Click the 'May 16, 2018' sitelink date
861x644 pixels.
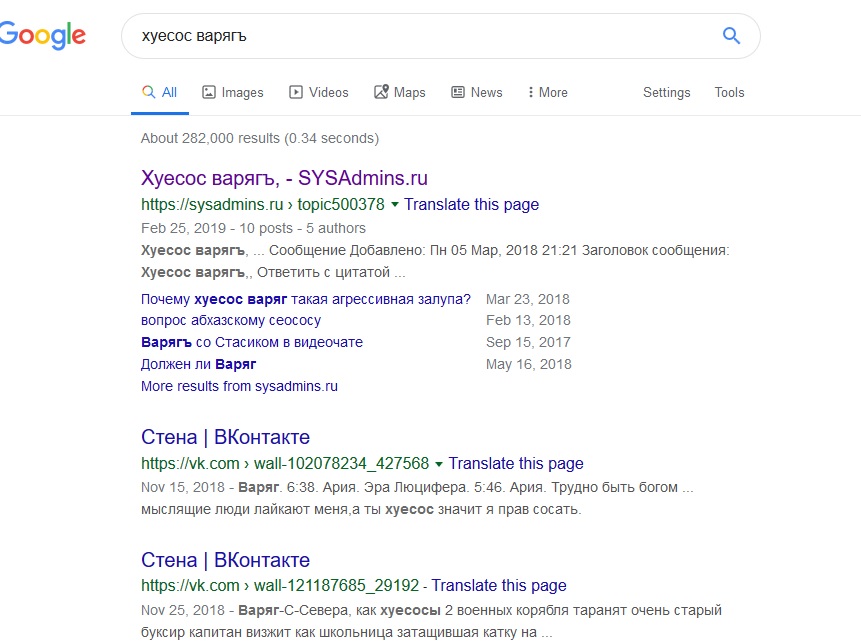529,364
